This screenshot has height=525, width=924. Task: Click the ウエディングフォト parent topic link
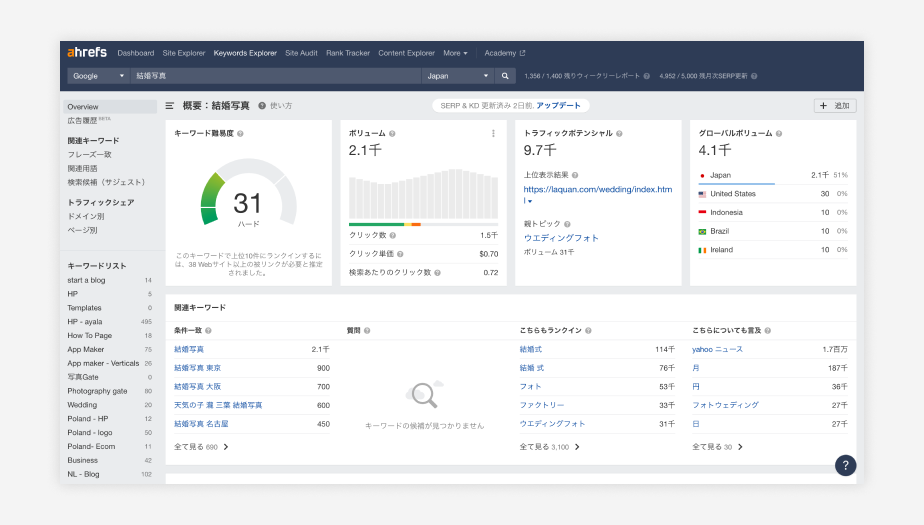[561, 238]
